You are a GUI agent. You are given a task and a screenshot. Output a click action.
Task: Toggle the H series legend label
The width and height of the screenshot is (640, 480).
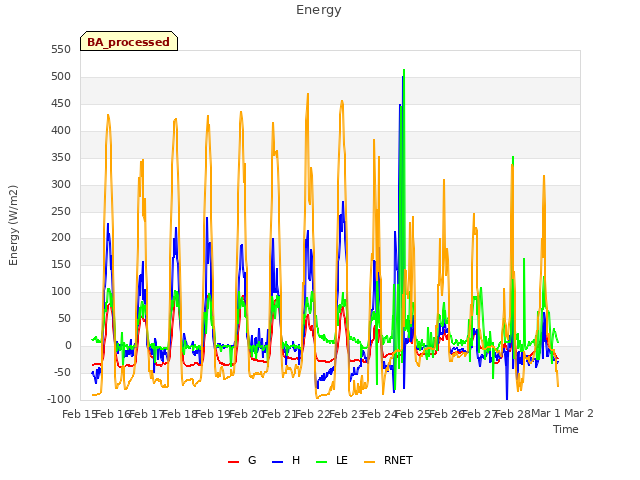pos(296,460)
